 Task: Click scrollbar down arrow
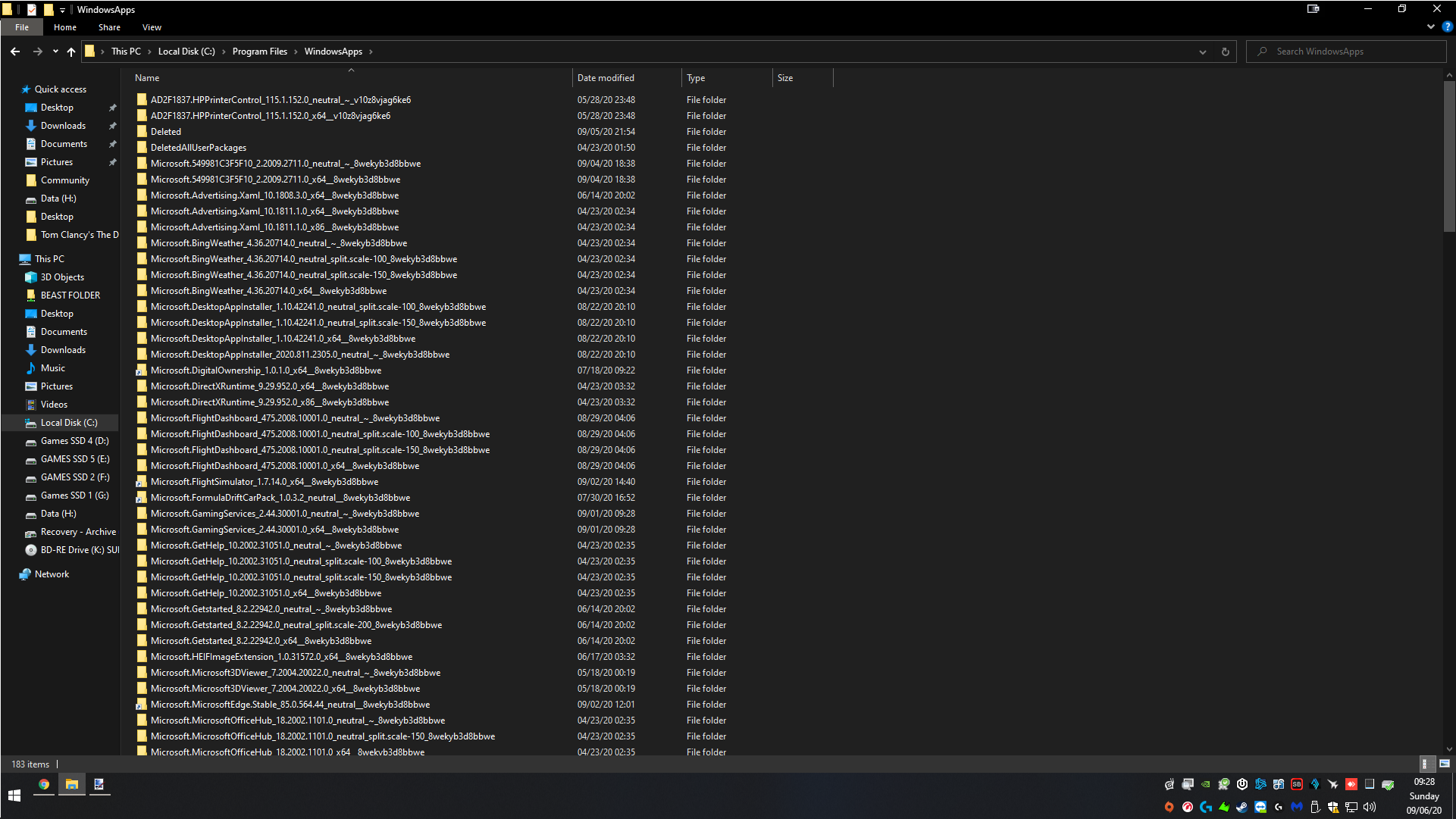point(1449,749)
